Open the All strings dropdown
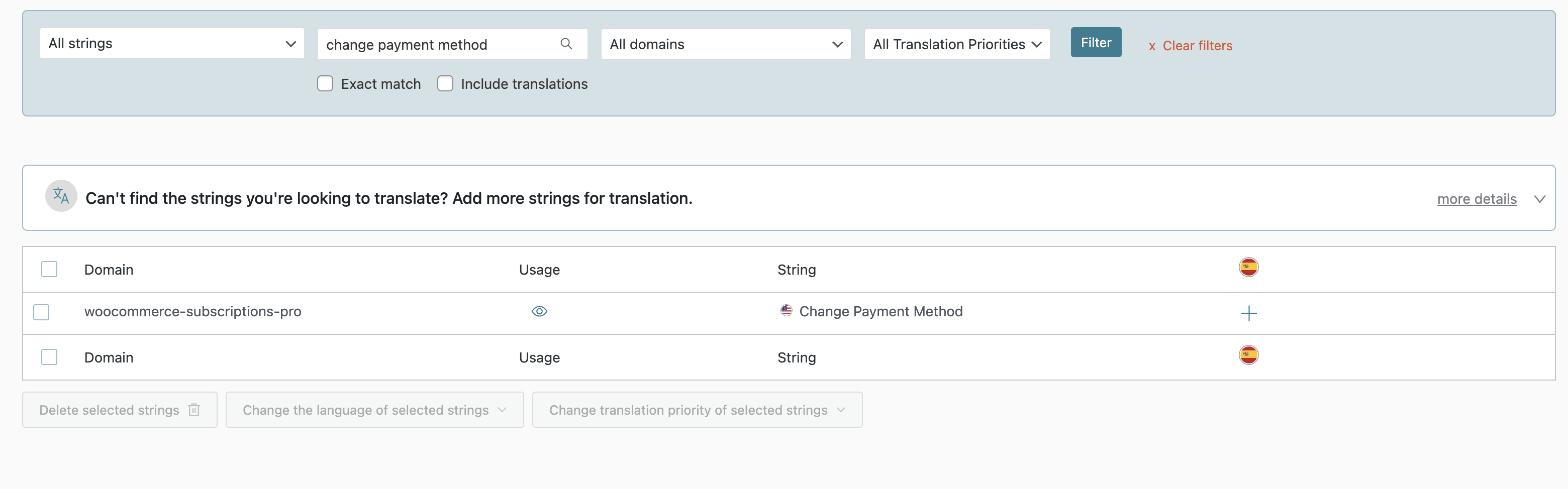 (172, 44)
